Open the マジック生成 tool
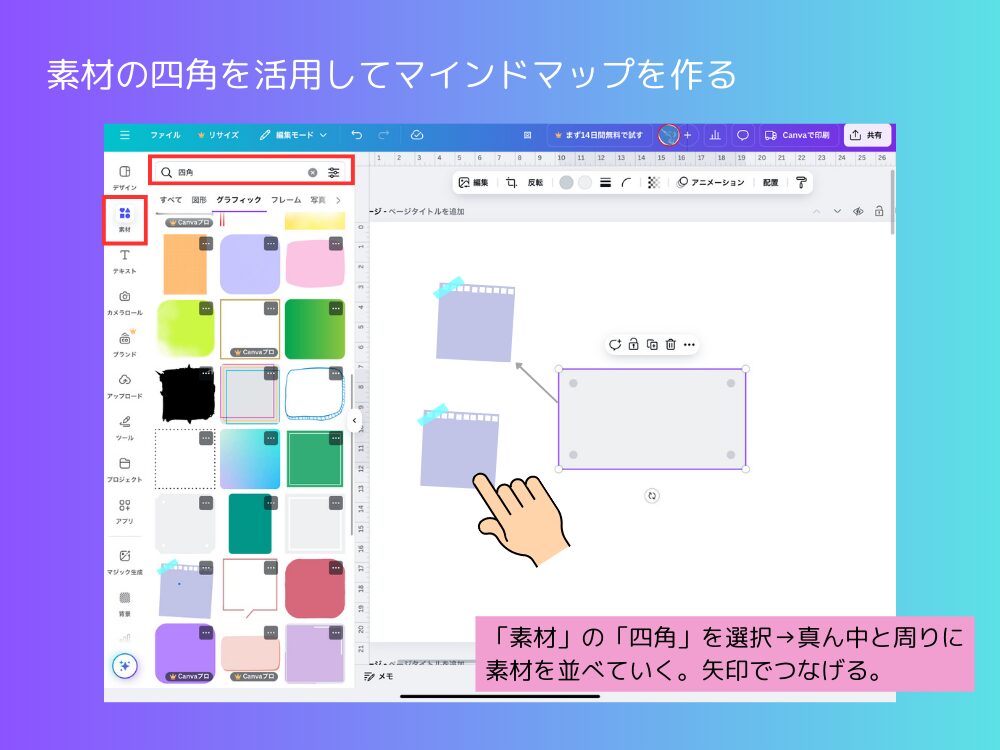The image size is (1000, 750). (x=124, y=561)
